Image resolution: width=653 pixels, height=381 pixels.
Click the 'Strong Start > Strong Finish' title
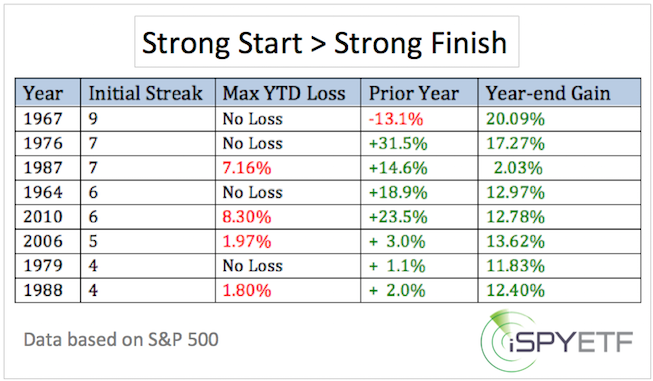[324, 43]
